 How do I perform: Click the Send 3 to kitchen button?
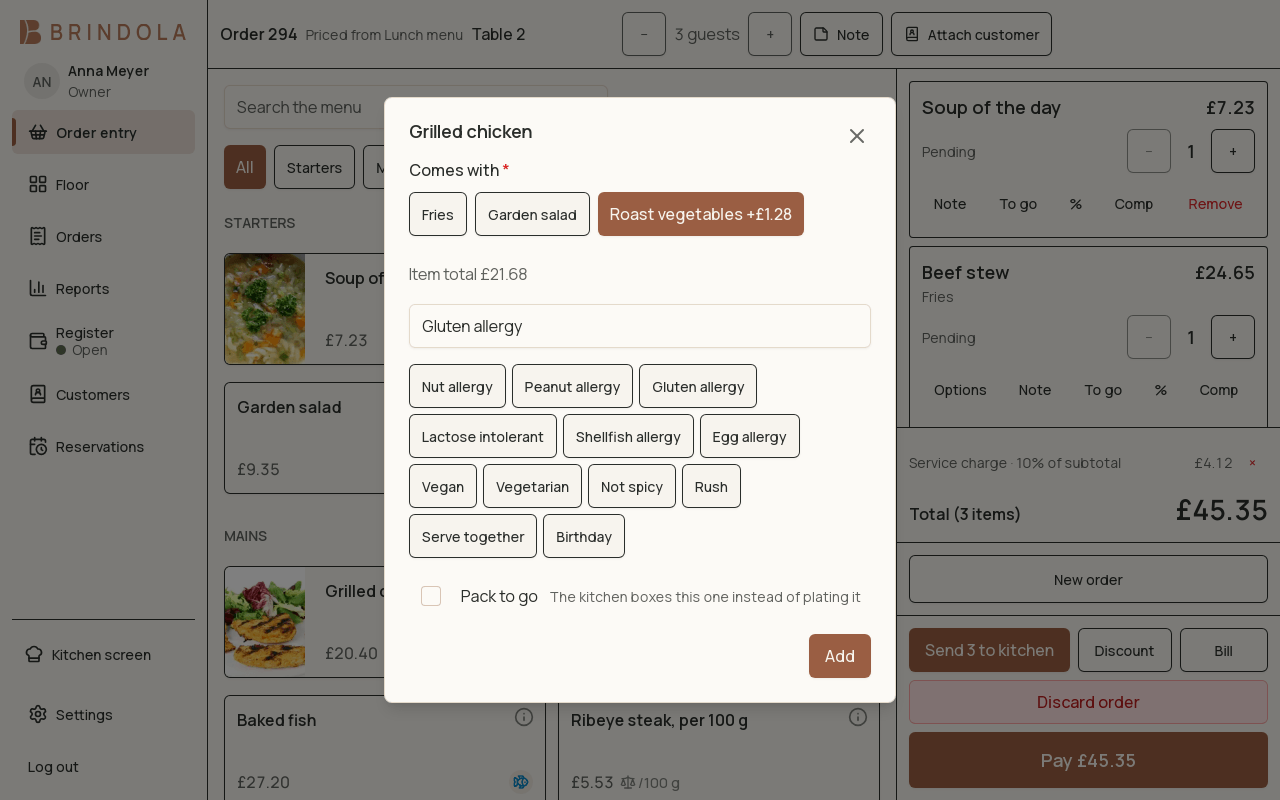989,650
